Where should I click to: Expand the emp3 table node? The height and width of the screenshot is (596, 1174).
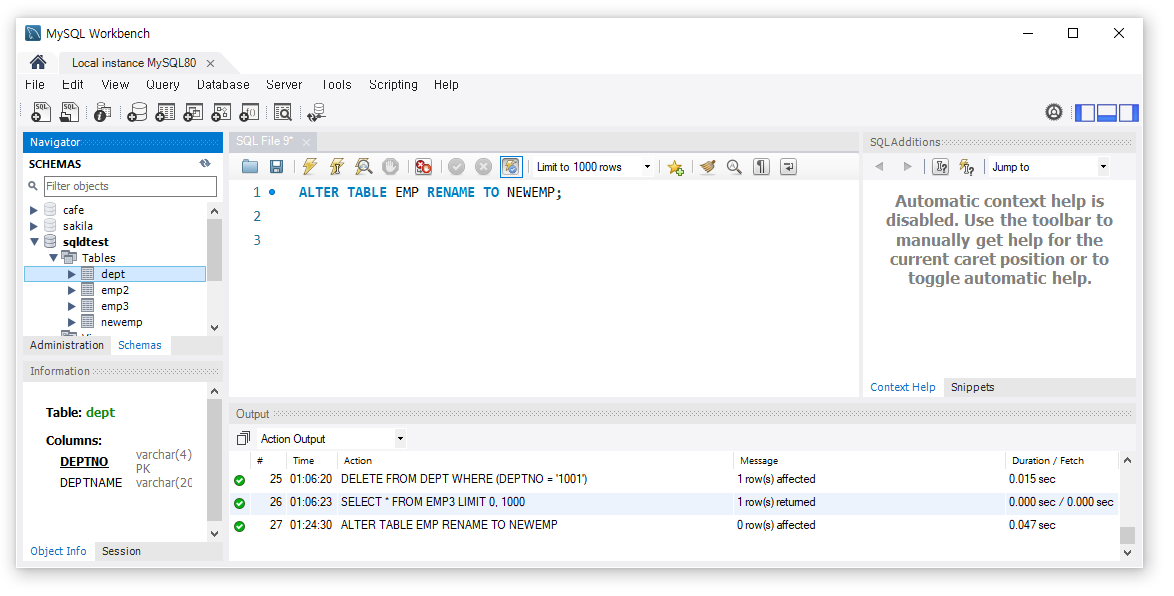point(72,306)
